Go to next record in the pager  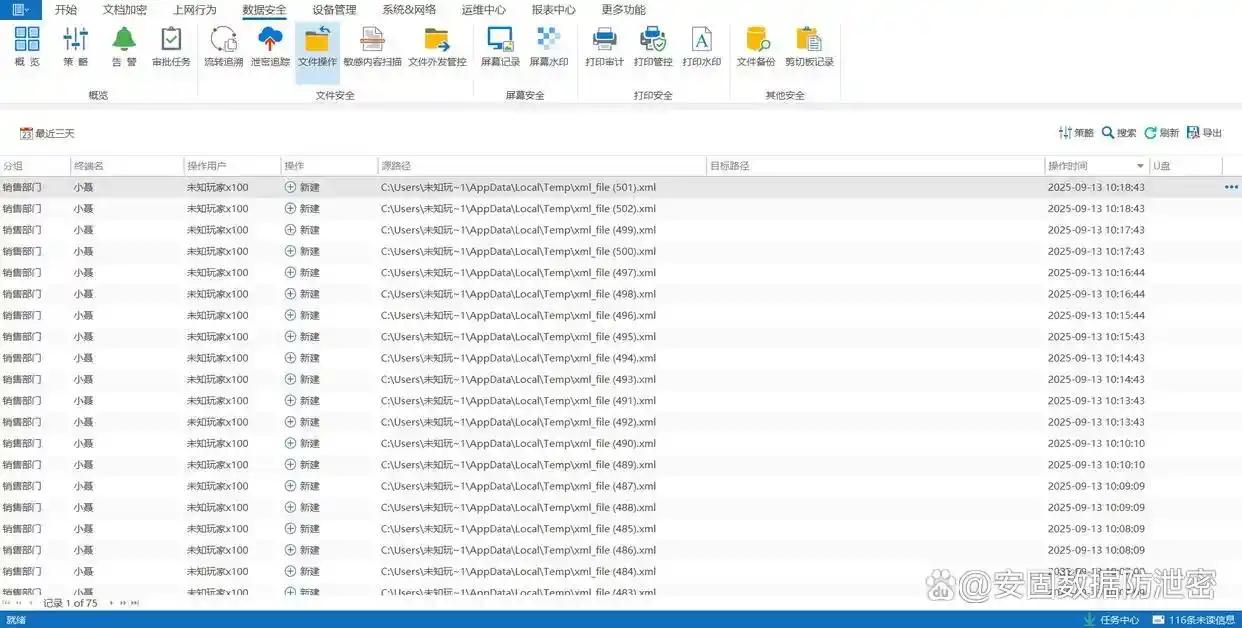[111, 603]
